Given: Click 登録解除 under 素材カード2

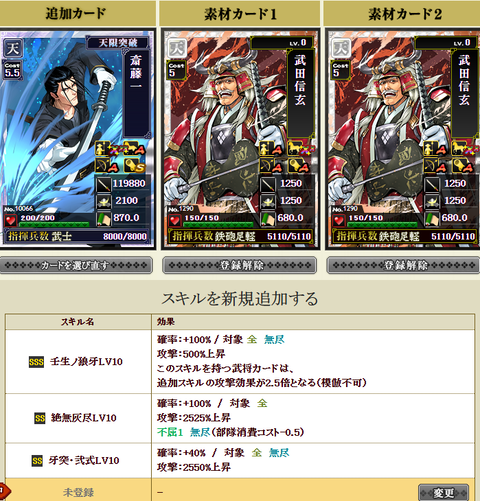Looking at the screenshot, I should coord(403,265).
